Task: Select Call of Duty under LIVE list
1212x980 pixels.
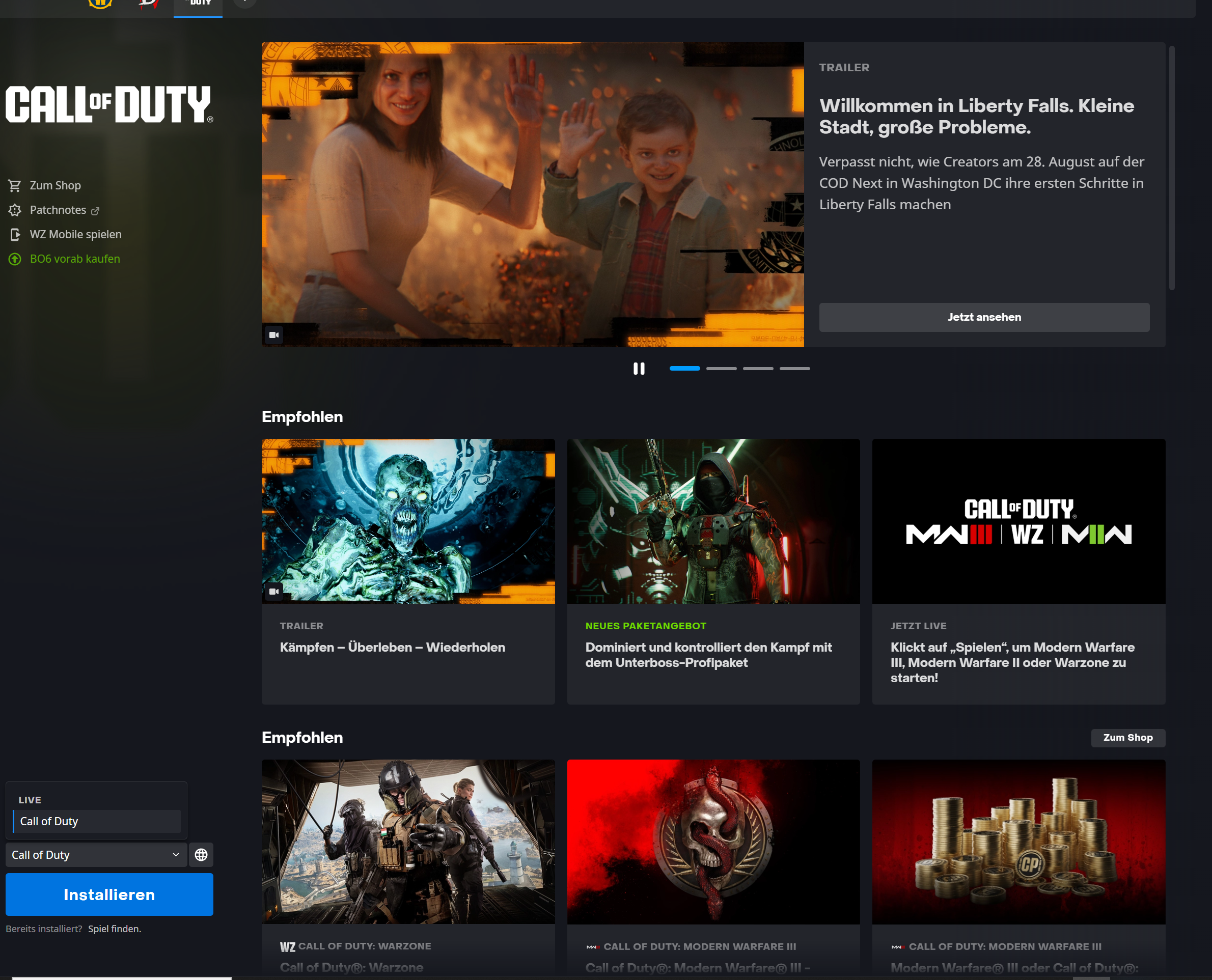Action: tap(96, 821)
